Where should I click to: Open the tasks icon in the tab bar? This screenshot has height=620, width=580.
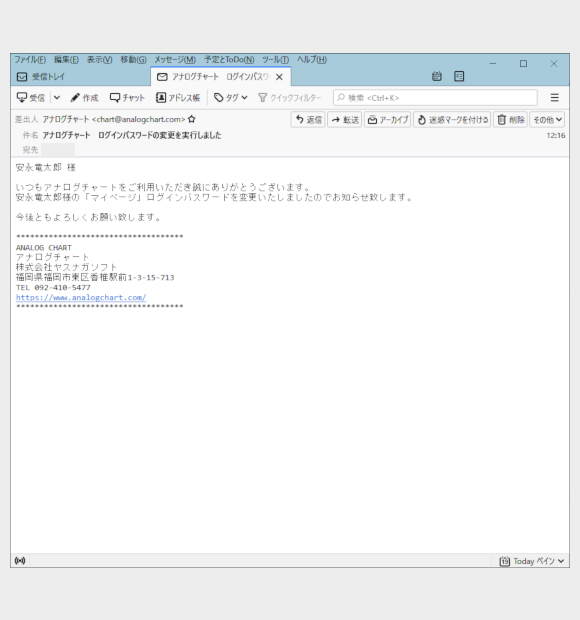coord(459,76)
